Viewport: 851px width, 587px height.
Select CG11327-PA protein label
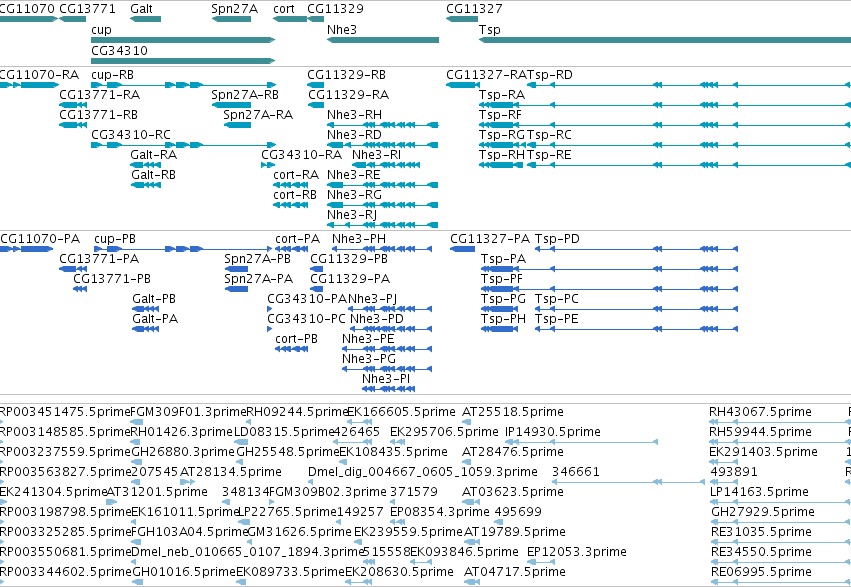[x=490, y=239]
